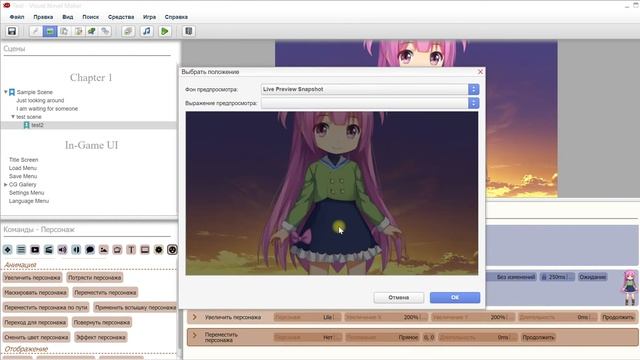The width and height of the screenshot is (640, 360).
Task: Select the video play commands category icon
Action: (35, 249)
